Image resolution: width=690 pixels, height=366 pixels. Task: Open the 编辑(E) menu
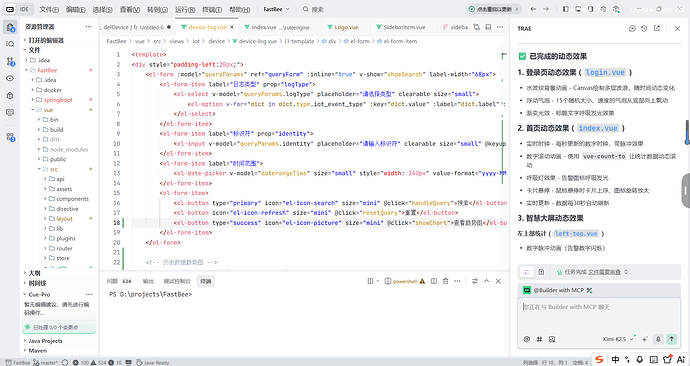(x=76, y=9)
